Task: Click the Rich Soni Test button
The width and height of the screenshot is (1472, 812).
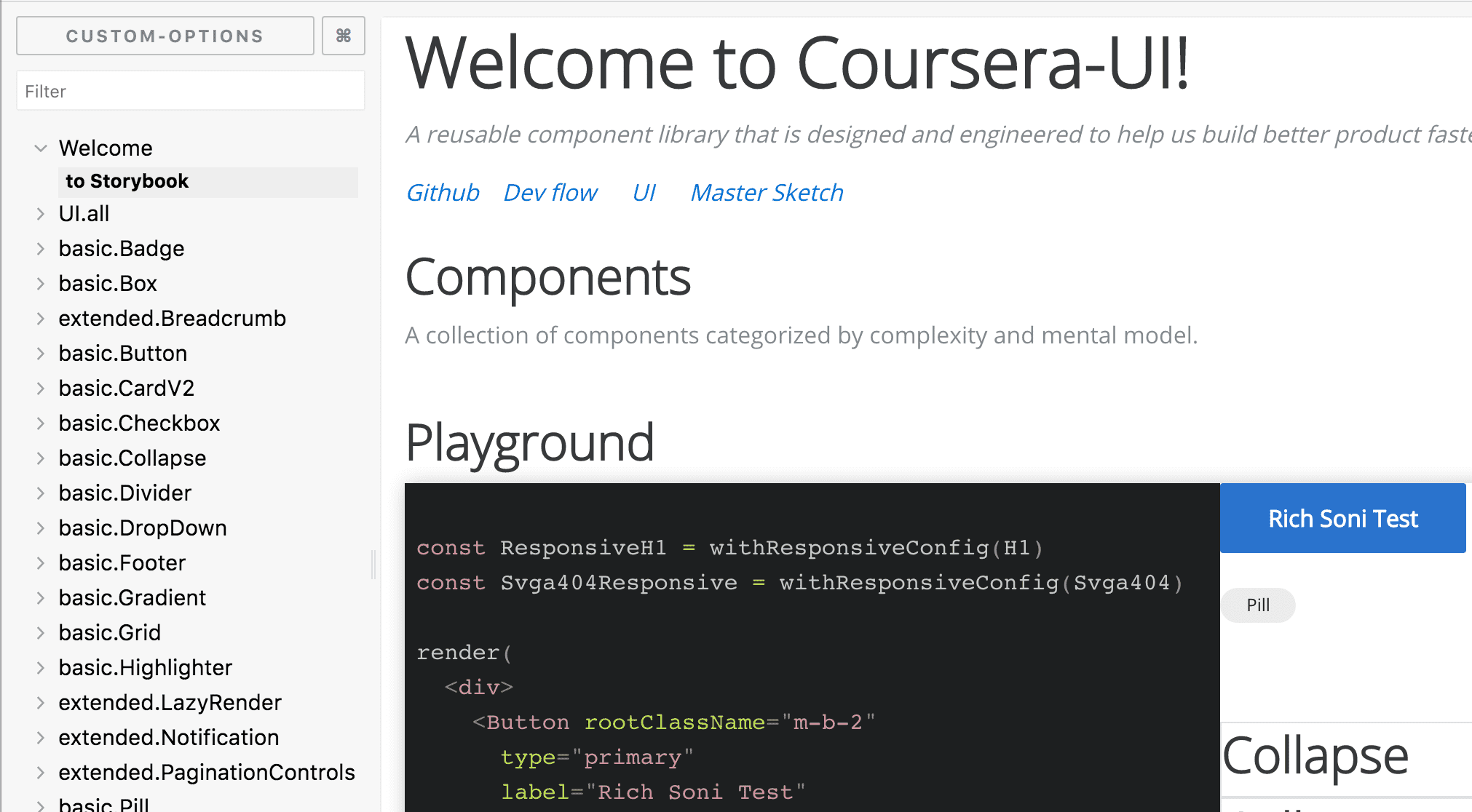Action: (1343, 518)
